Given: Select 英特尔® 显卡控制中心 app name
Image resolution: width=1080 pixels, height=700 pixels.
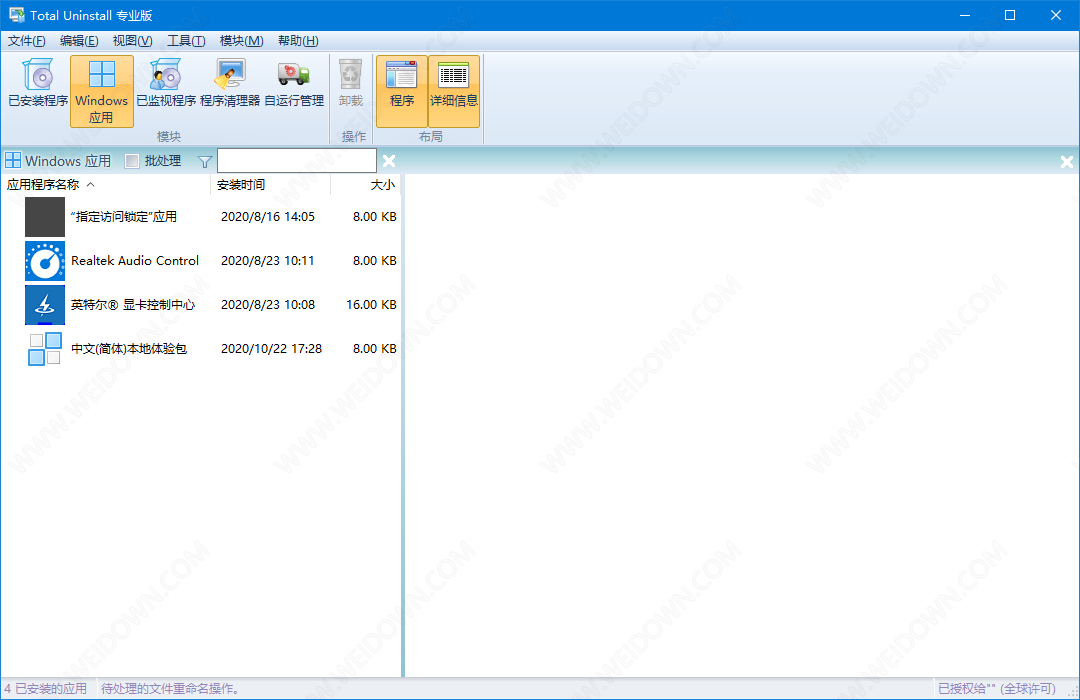Looking at the screenshot, I should [x=133, y=305].
